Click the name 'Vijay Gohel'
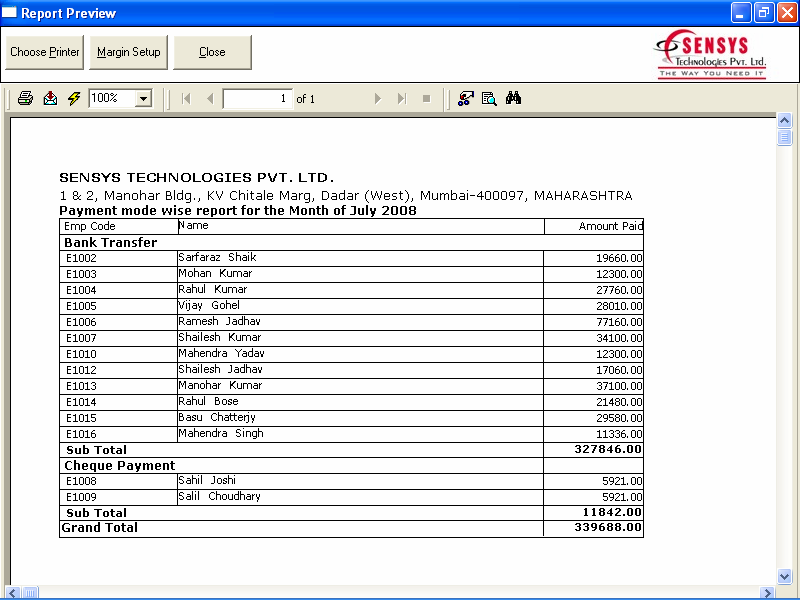The image size is (800, 600). click(209, 305)
